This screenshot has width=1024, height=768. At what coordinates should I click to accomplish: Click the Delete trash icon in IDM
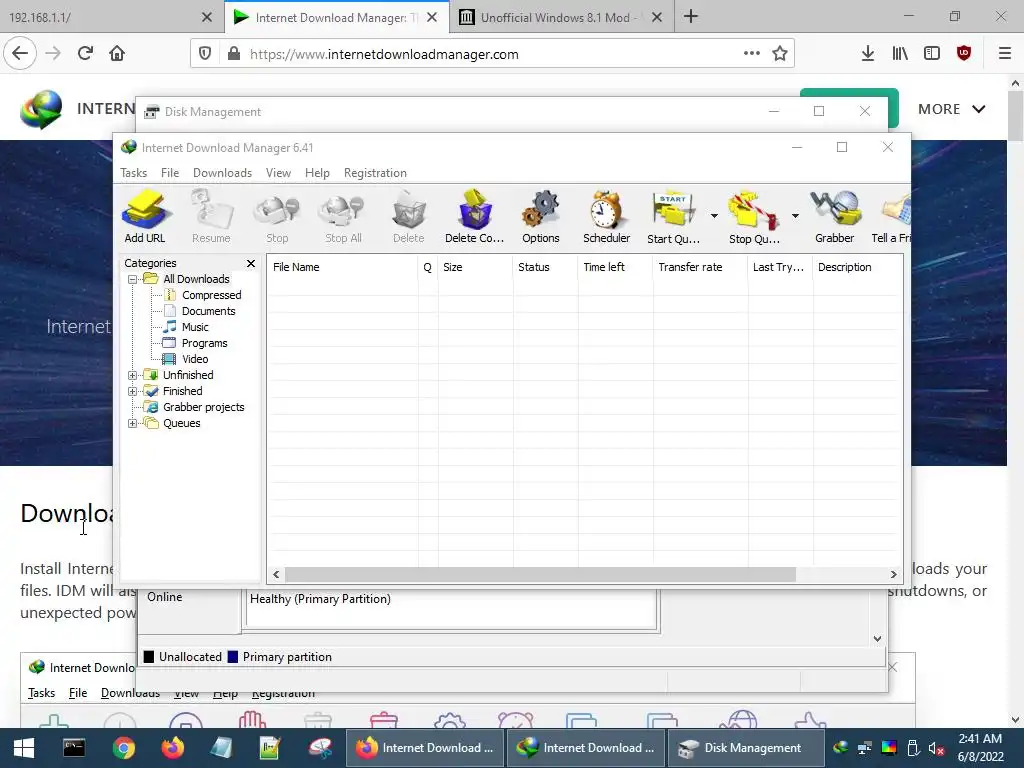[x=409, y=217]
